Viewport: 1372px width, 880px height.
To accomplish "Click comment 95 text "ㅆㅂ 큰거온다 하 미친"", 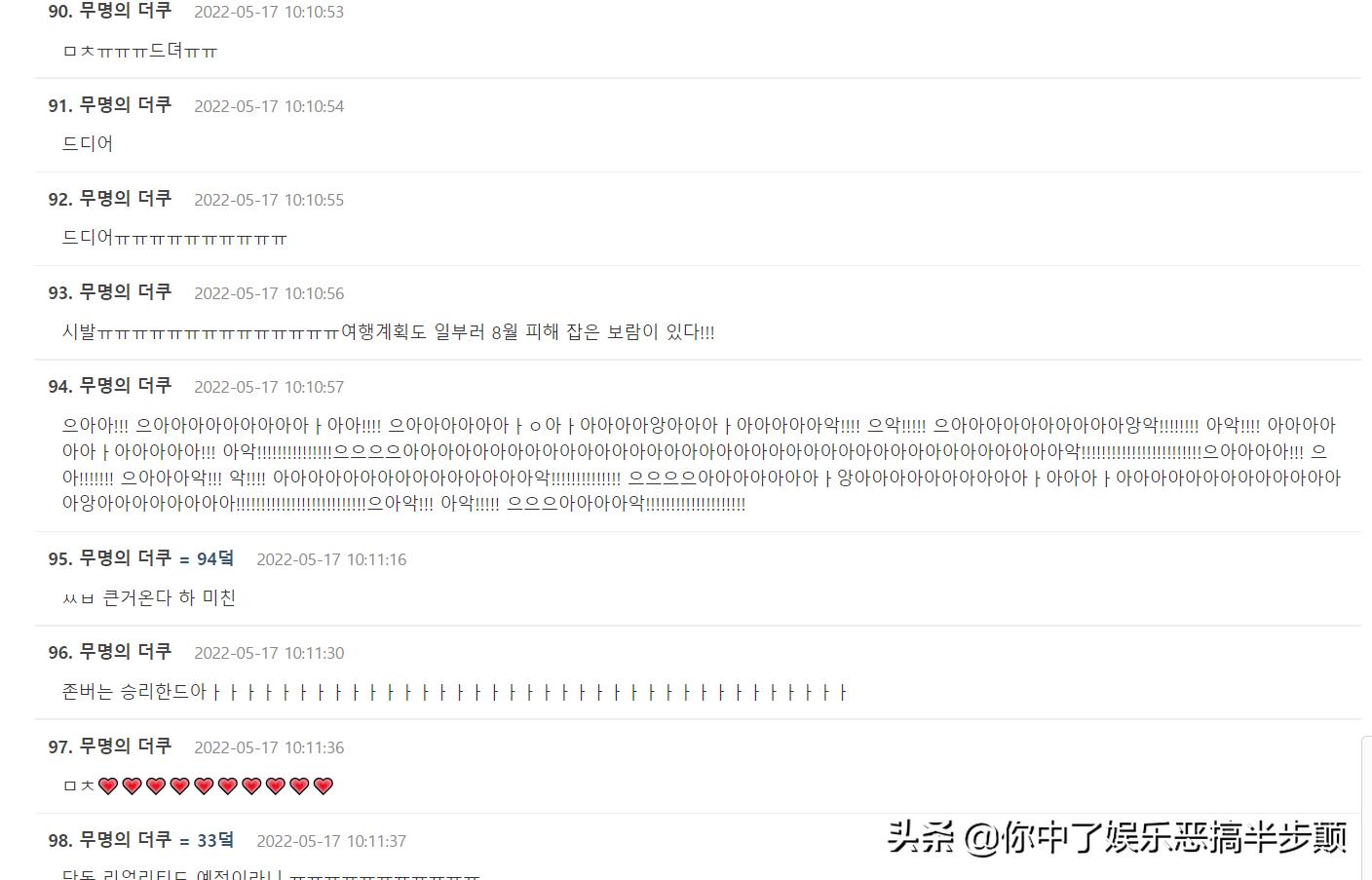I will coord(149,597).
